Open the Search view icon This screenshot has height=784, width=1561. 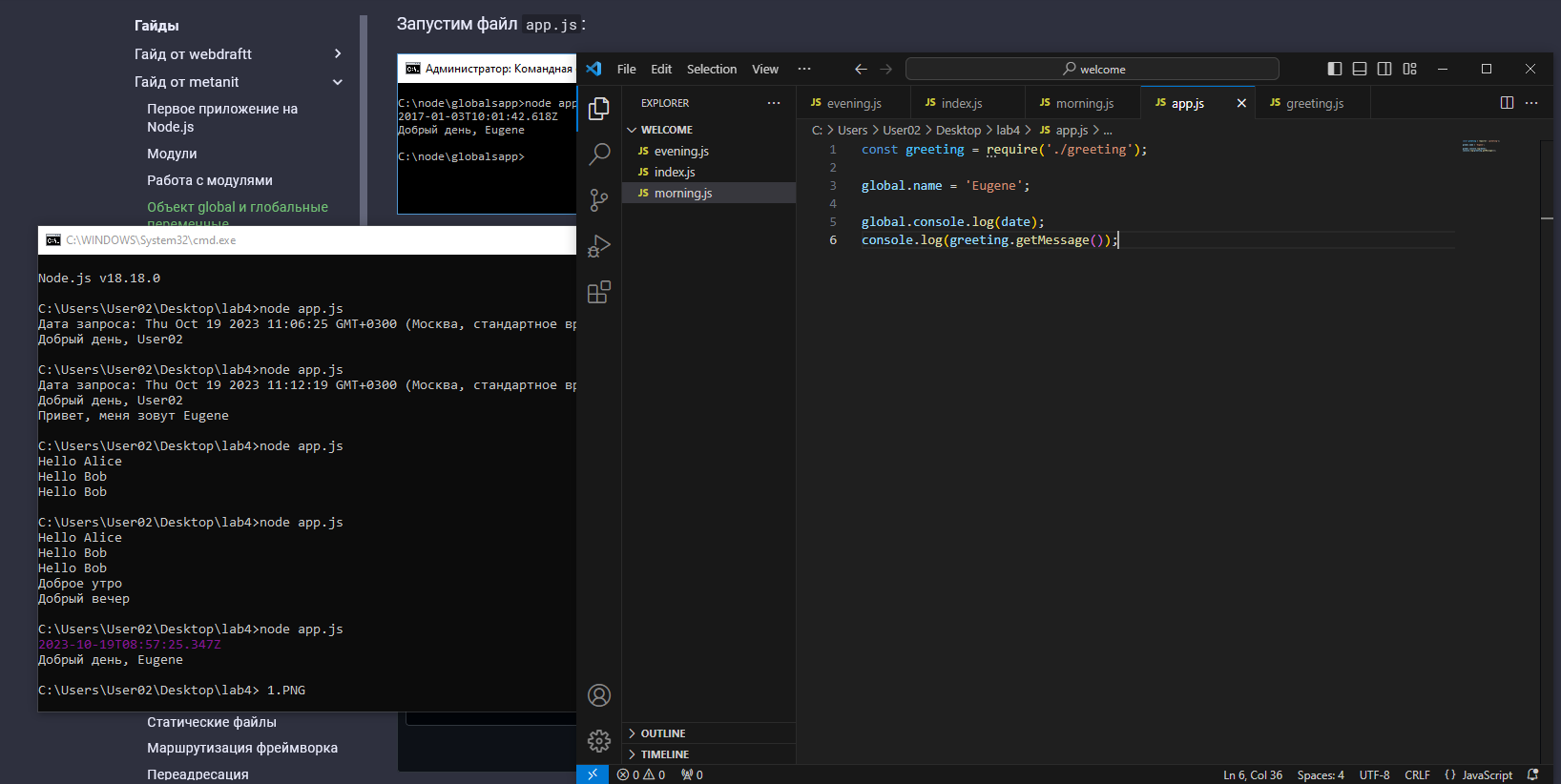[x=599, y=154]
